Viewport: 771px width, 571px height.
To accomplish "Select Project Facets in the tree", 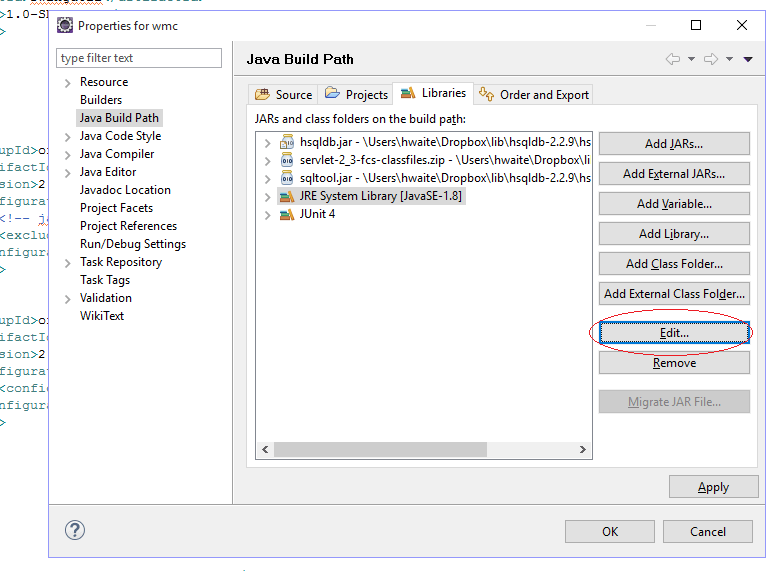I will tap(117, 208).
